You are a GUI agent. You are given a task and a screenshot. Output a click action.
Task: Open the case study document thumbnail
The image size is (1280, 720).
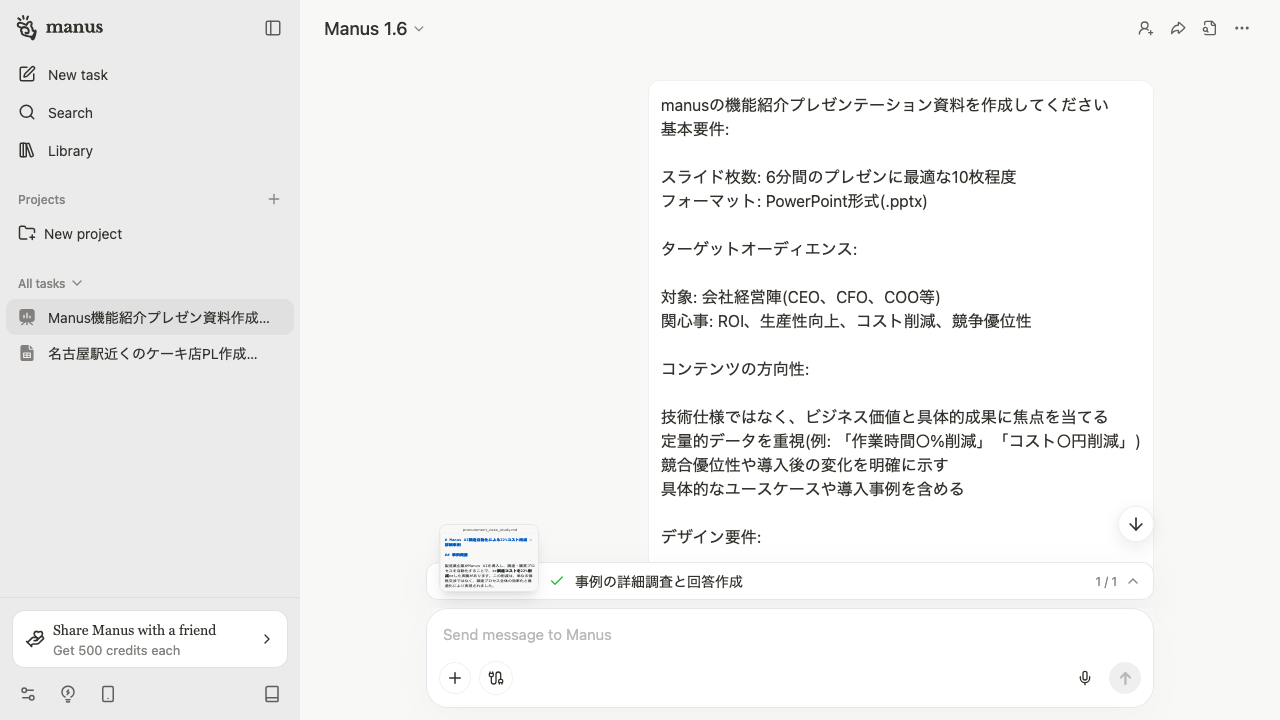489,558
